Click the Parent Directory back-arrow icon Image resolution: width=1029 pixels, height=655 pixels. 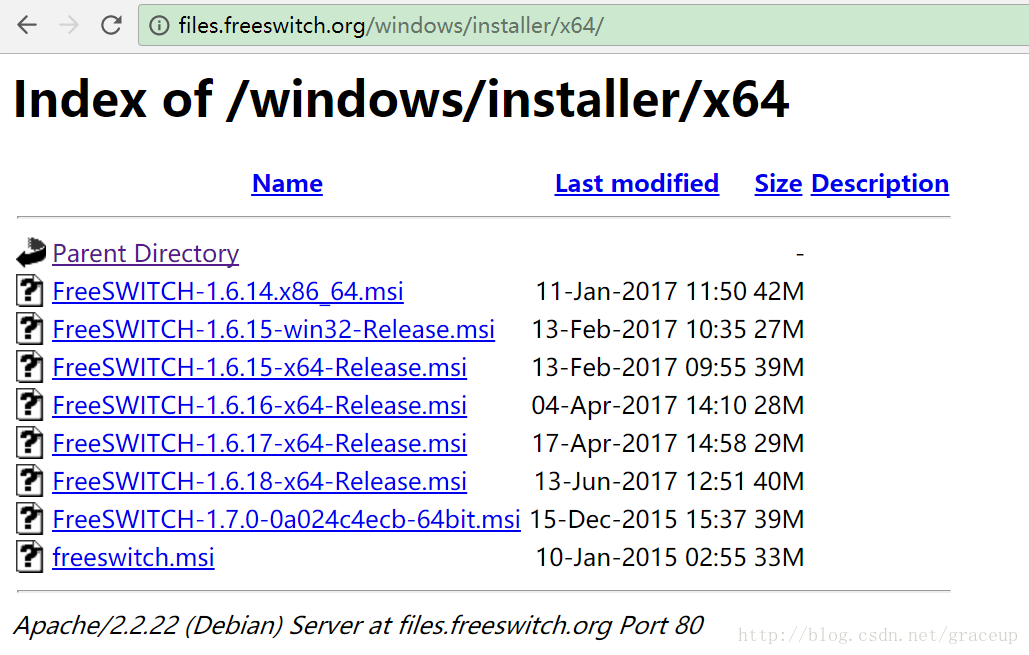tap(31, 253)
